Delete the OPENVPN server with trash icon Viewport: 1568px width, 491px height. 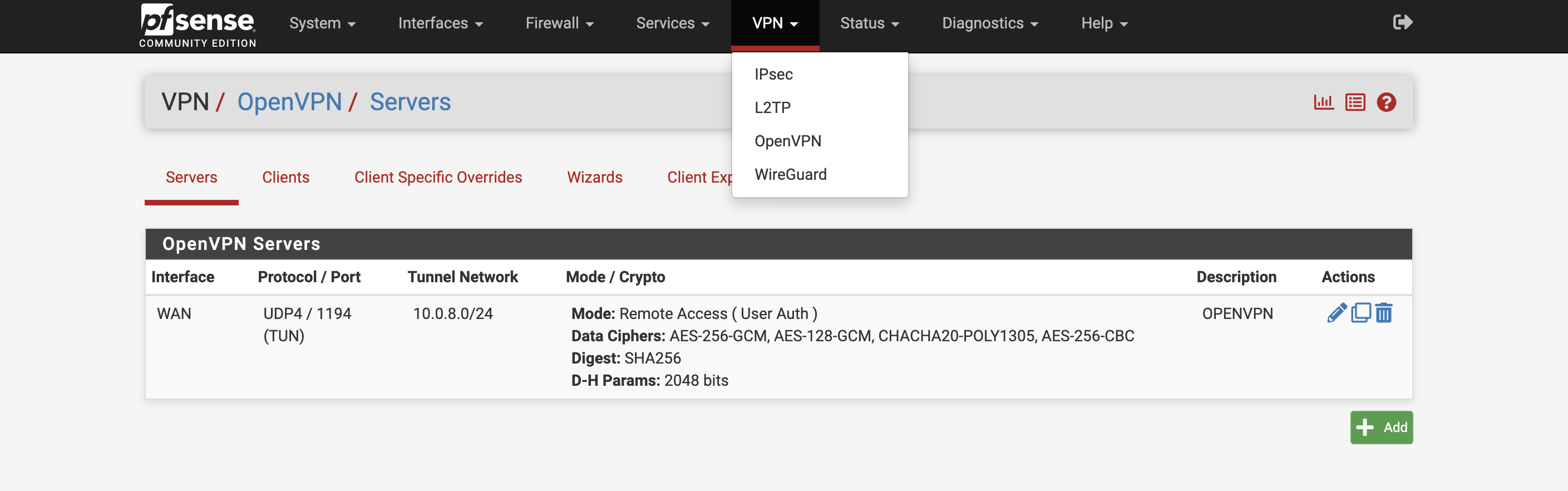click(1384, 313)
